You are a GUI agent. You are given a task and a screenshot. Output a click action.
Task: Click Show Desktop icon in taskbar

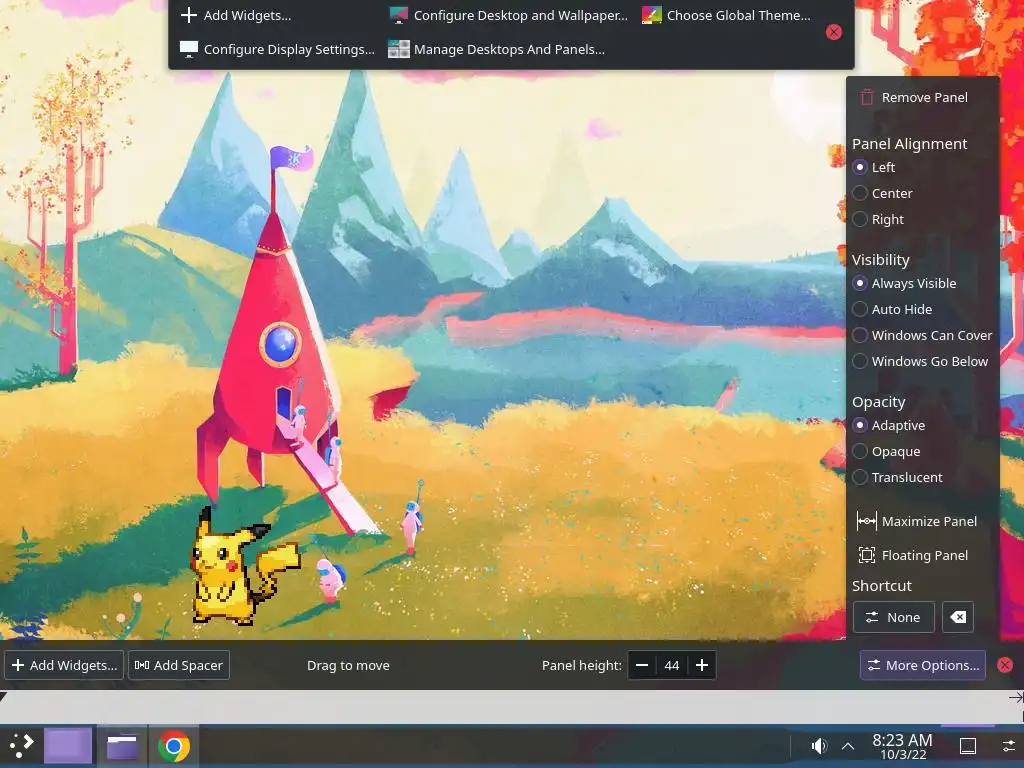pyautogui.click(x=968, y=746)
